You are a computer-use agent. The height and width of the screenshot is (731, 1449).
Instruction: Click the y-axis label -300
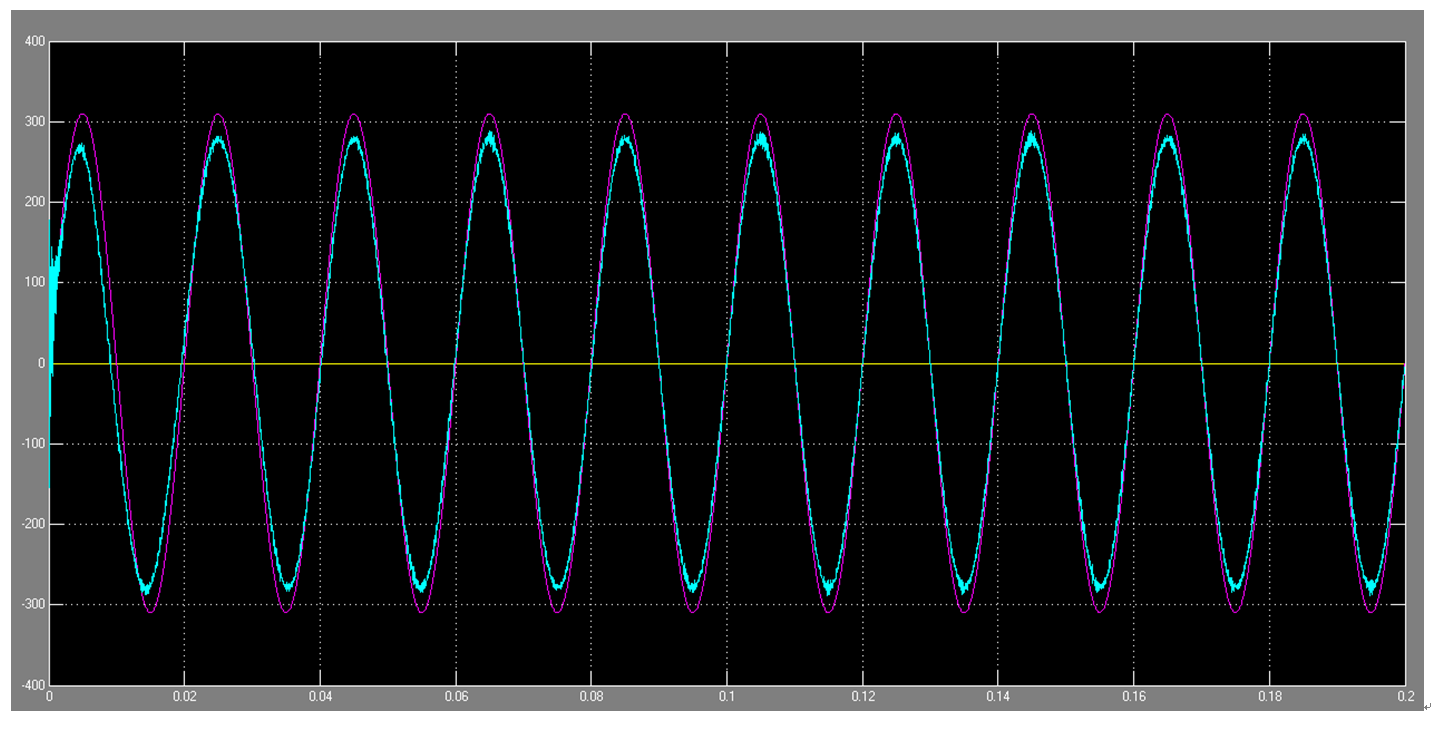coord(34,605)
